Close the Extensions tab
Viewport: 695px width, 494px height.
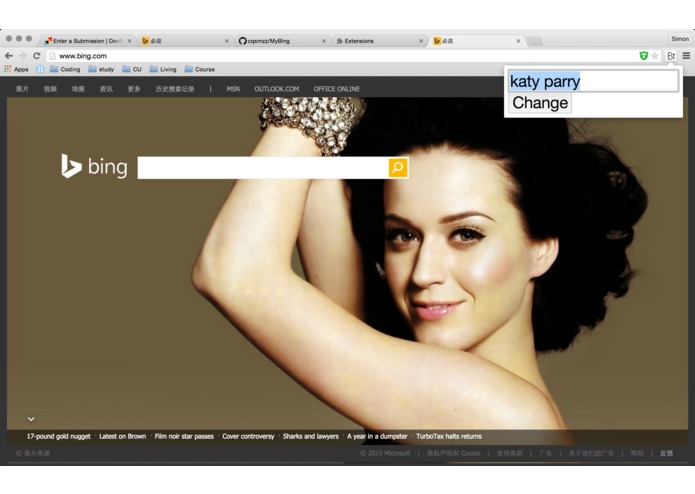[x=421, y=41]
